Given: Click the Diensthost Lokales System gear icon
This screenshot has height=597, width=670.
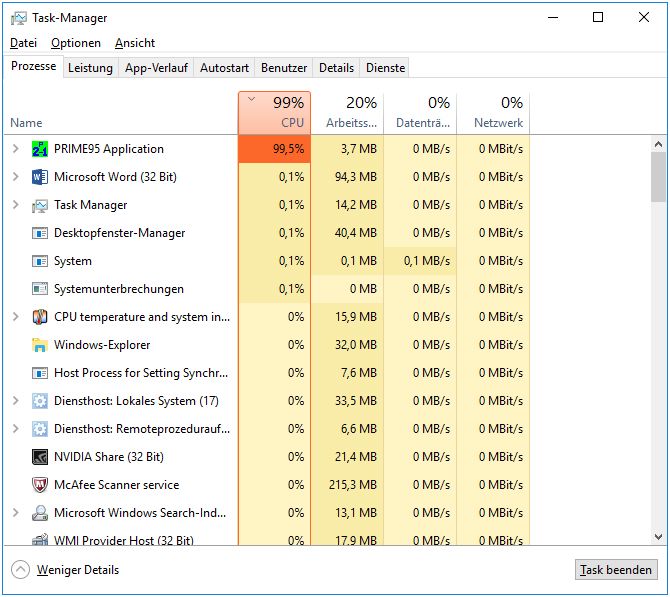Looking at the screenshot, I should (x=40, y=401).
